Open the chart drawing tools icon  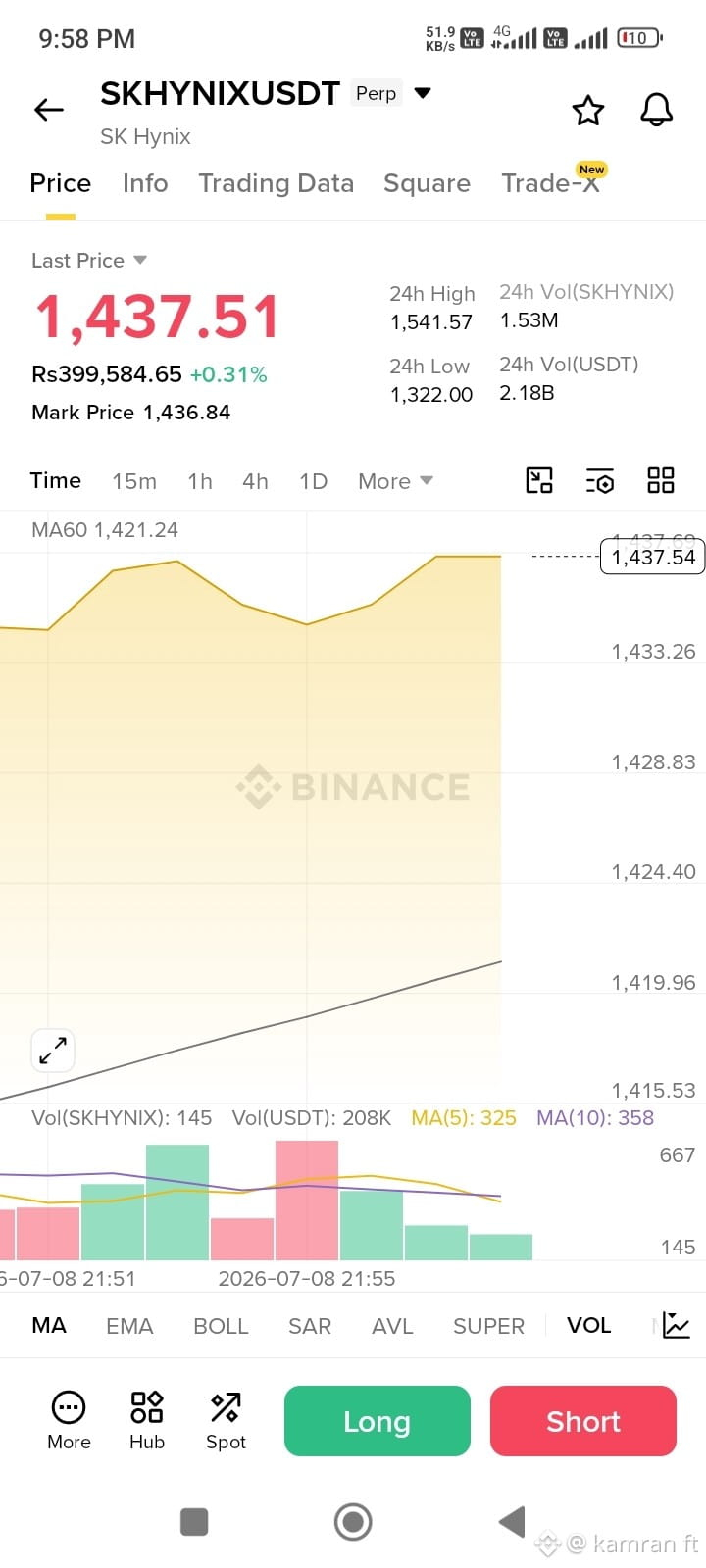[x=539, y=480]
